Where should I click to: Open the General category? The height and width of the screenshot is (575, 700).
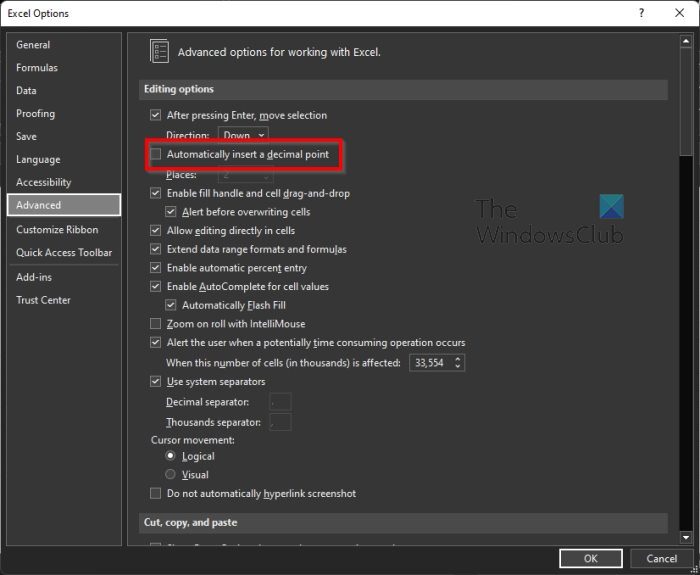pos(64,45)
